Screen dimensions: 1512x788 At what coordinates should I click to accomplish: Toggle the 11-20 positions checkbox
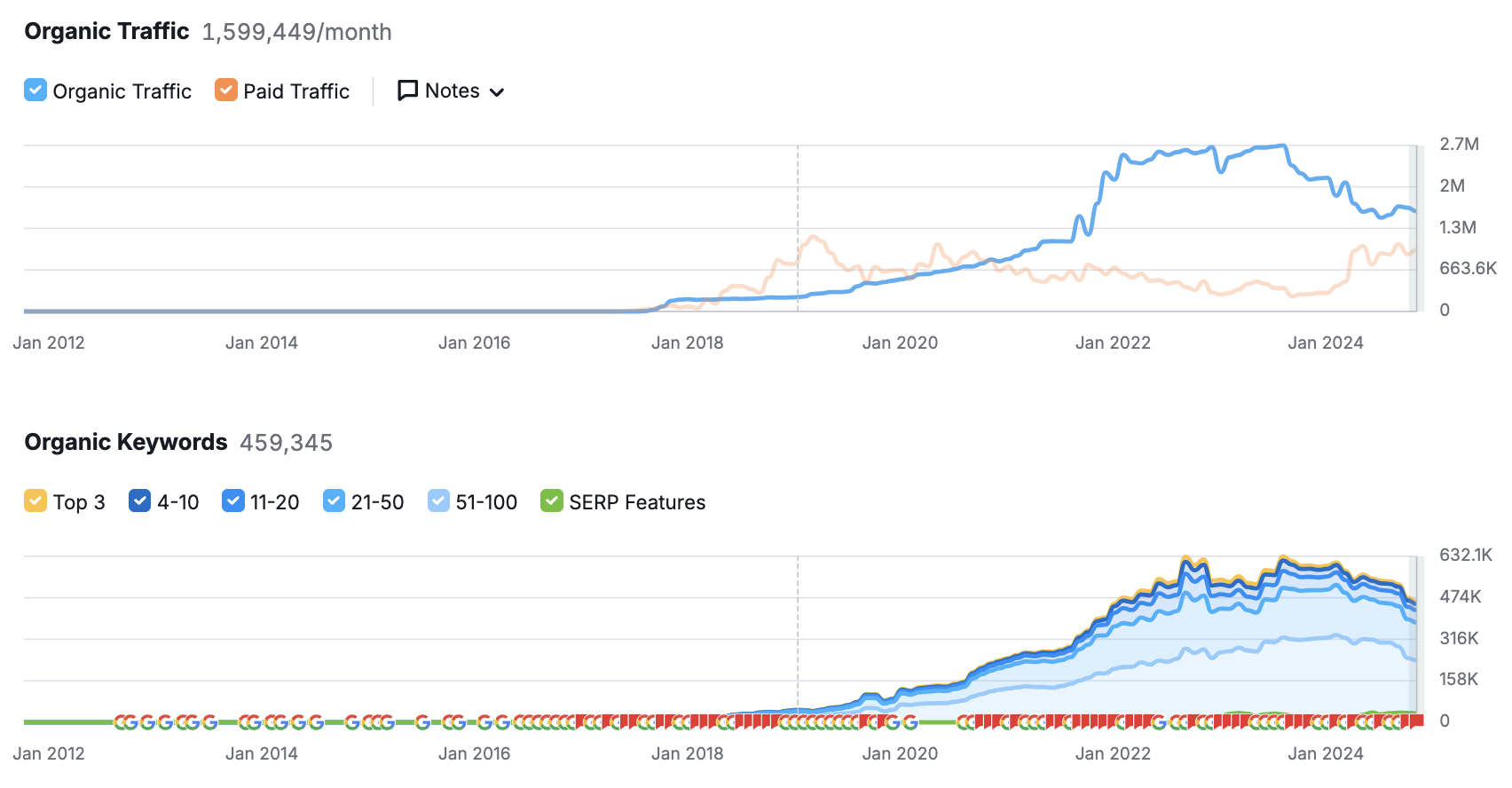pyautogui.click(x=232, y=501)
